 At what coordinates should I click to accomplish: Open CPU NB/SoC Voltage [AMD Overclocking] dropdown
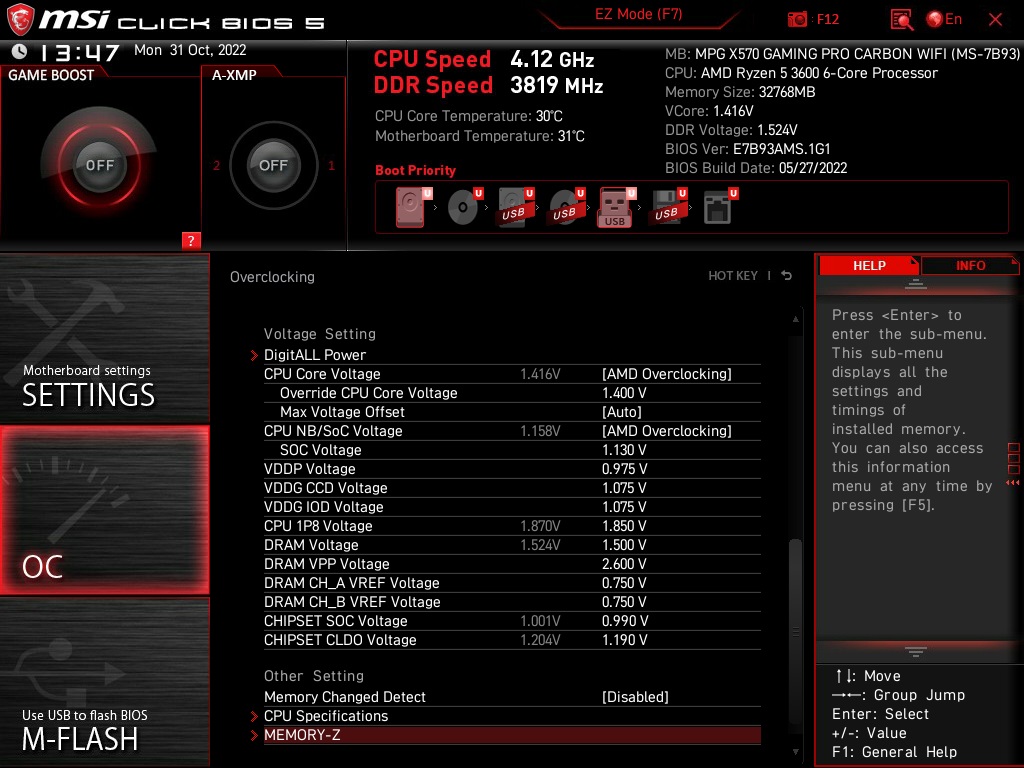pyautogui.click(x=666, y=431)
